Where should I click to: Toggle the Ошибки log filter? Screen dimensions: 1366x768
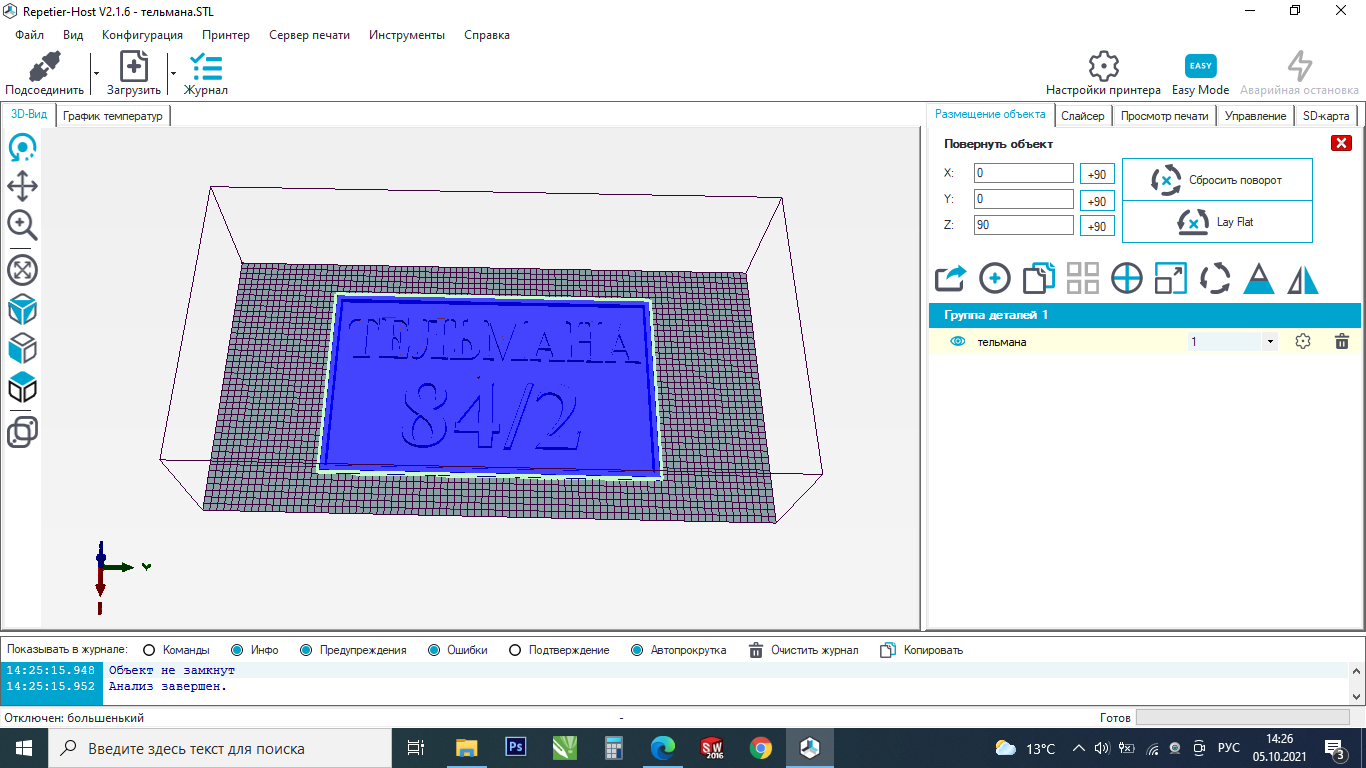tap(434, 650)
